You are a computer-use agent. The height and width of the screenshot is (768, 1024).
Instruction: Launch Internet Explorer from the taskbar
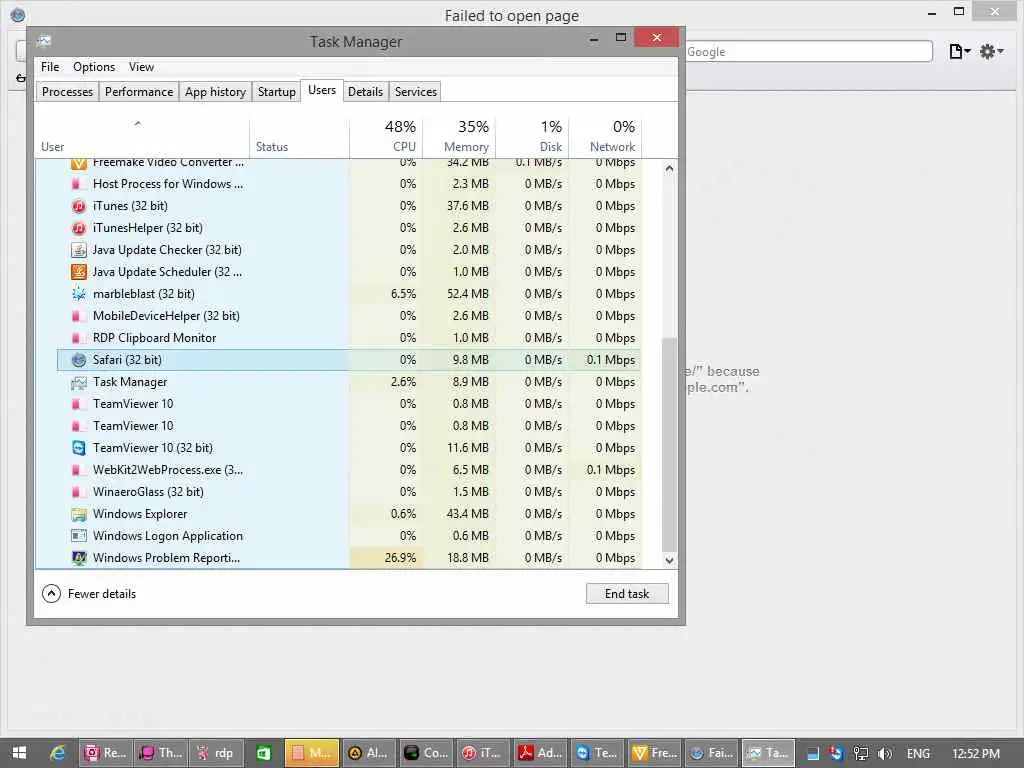pyautogui.click(x=58, y=753)
